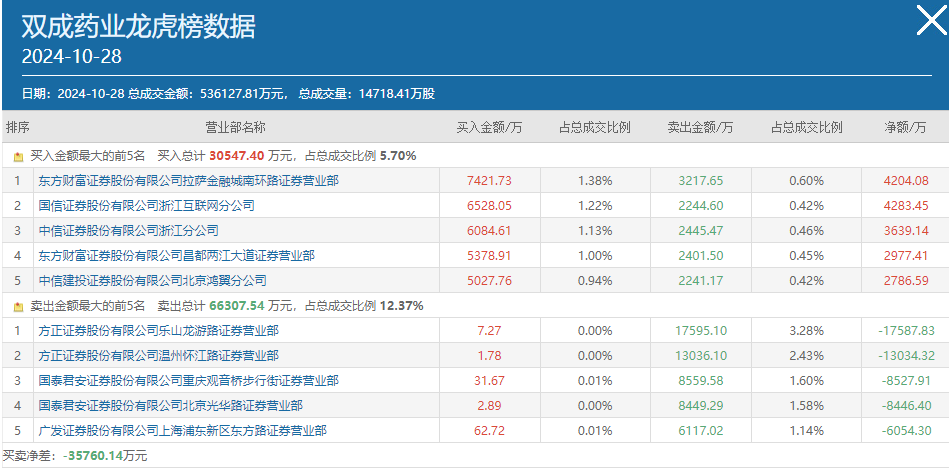This screenshot has width=949, height=472.
Task: Click sell total 66307.54
Action: [237, 306]
